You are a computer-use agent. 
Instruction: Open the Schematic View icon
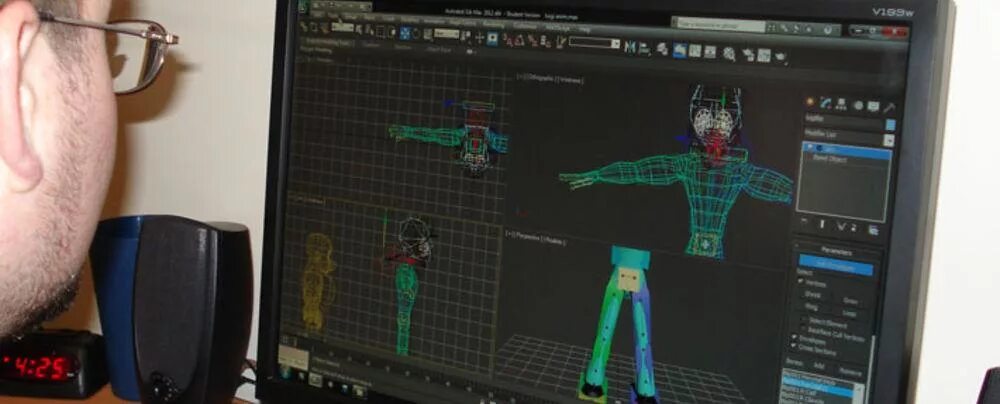[x=710, y=52]
